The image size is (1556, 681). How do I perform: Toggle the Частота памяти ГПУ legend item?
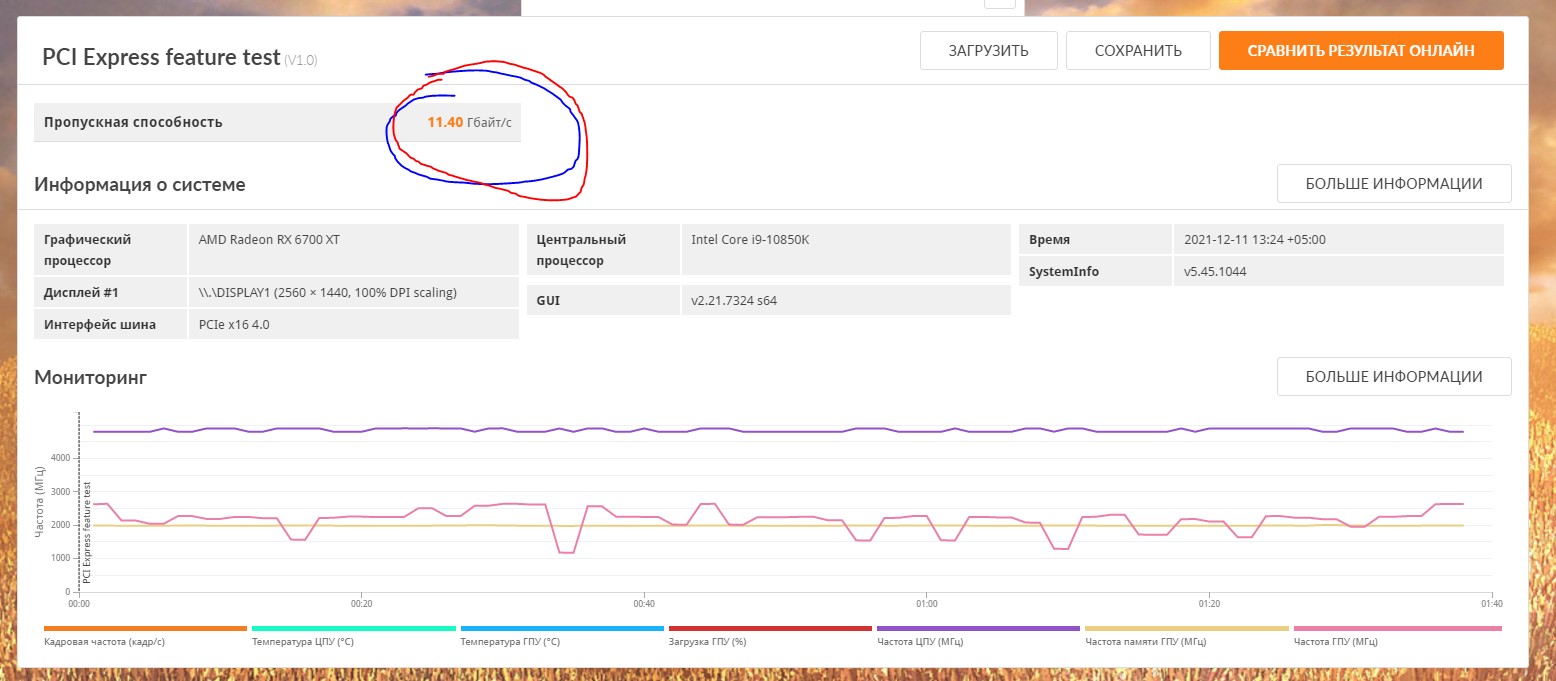[1187, 637]
